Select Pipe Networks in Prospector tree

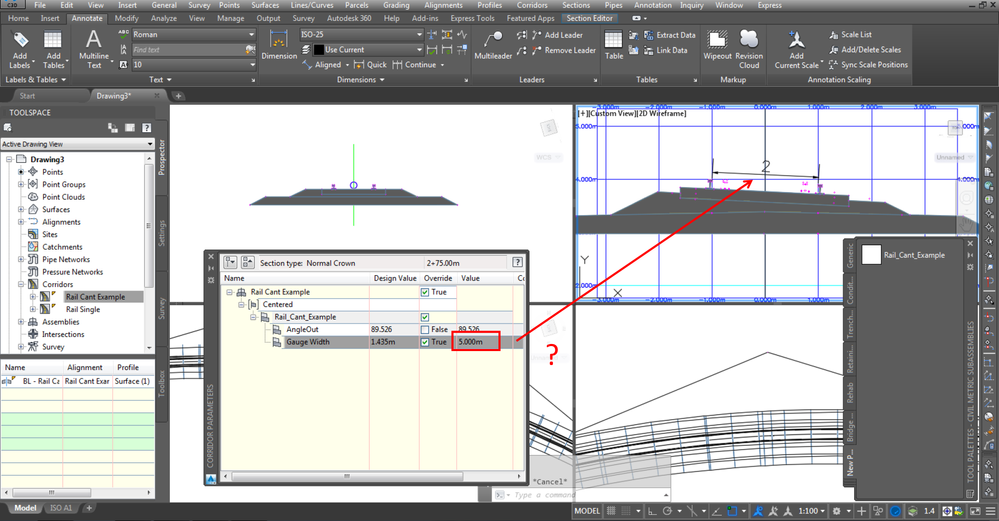point(66,259)
